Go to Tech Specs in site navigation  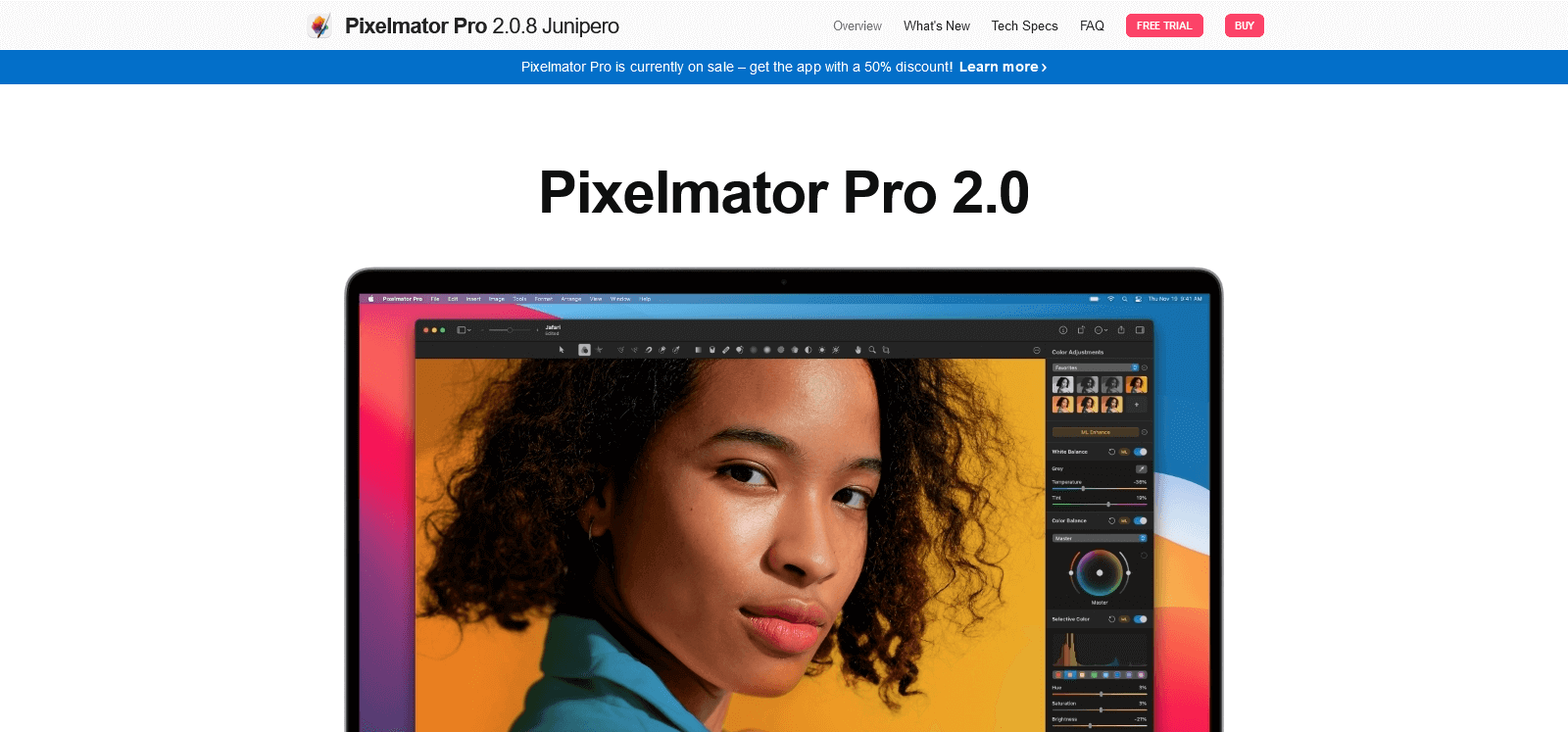1024,25
